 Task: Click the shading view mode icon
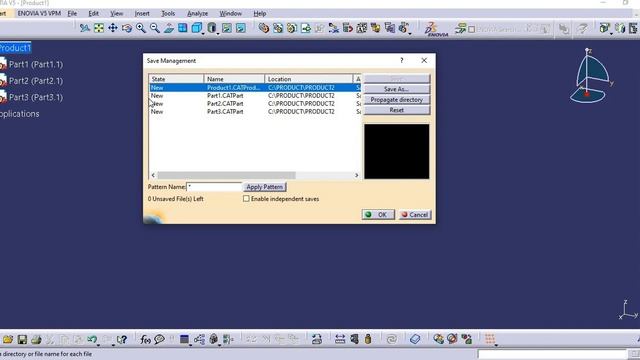(211, 28)
